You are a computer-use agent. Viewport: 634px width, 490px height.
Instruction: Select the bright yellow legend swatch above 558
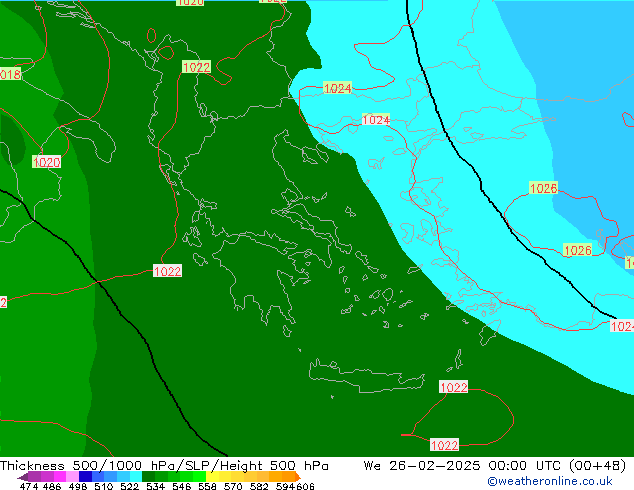coord(212,476)
